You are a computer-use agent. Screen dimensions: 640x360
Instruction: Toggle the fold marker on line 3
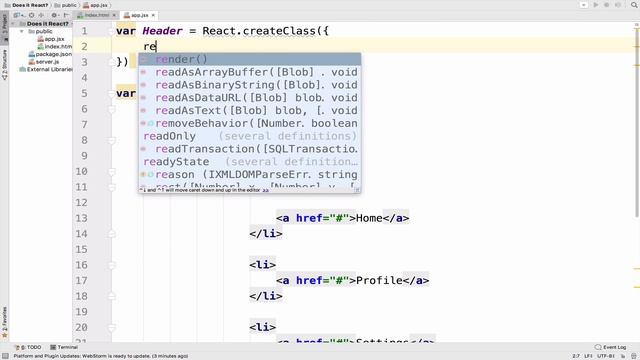[111, 62]
